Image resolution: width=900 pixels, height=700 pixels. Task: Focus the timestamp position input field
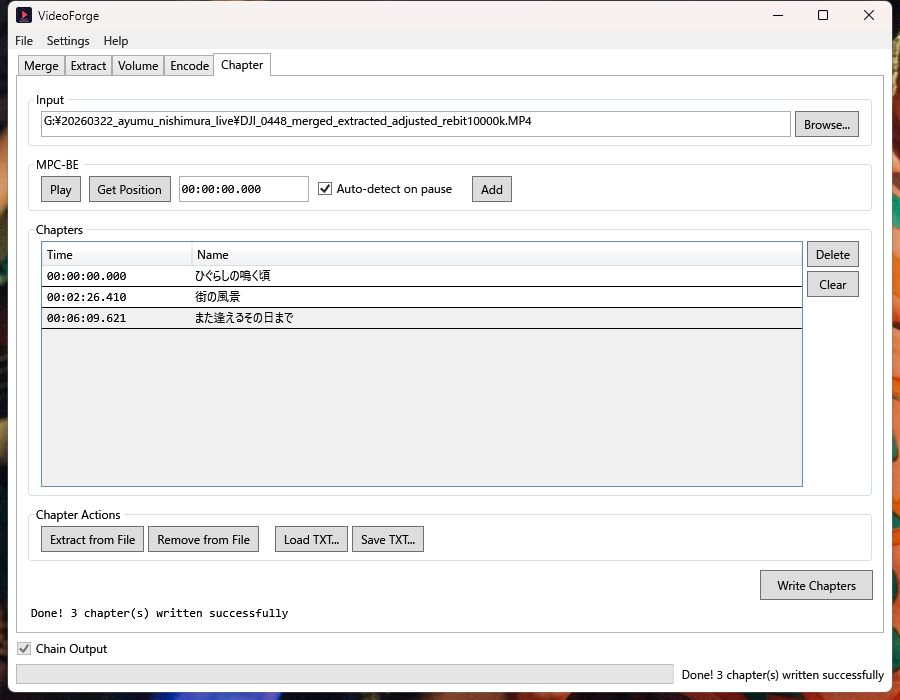[x=243, y=190]
